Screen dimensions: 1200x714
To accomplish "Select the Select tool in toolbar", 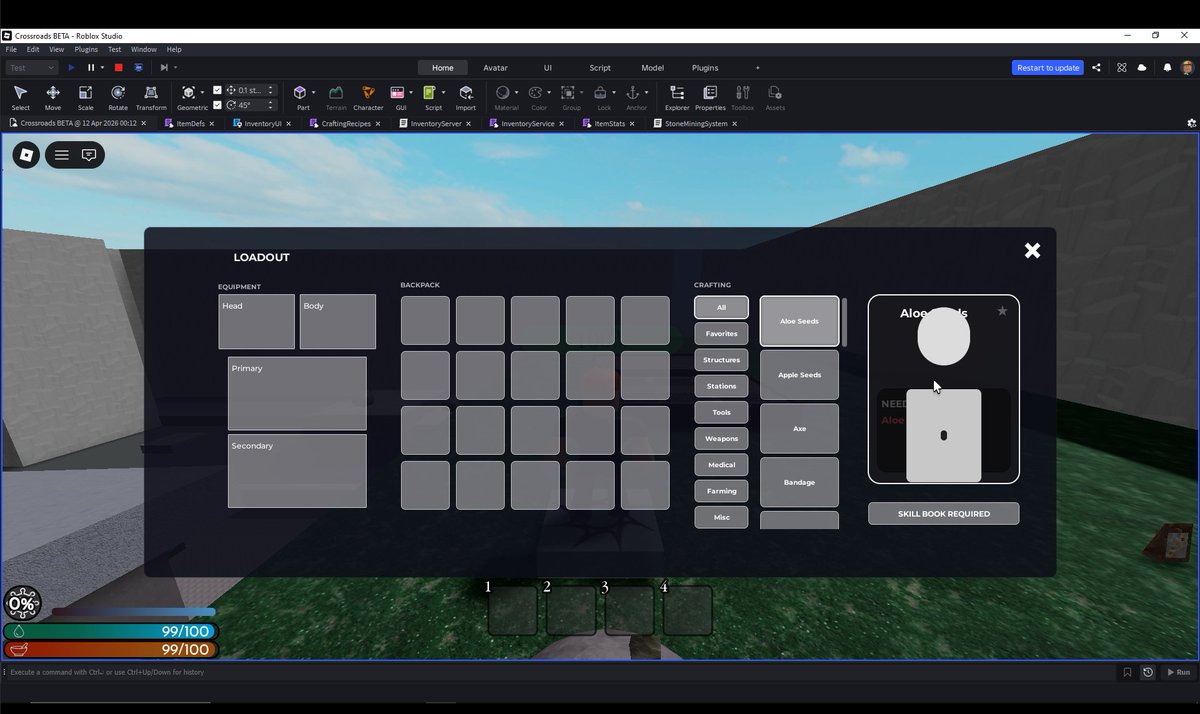I will pyautogui.click(x=20, y=97).
